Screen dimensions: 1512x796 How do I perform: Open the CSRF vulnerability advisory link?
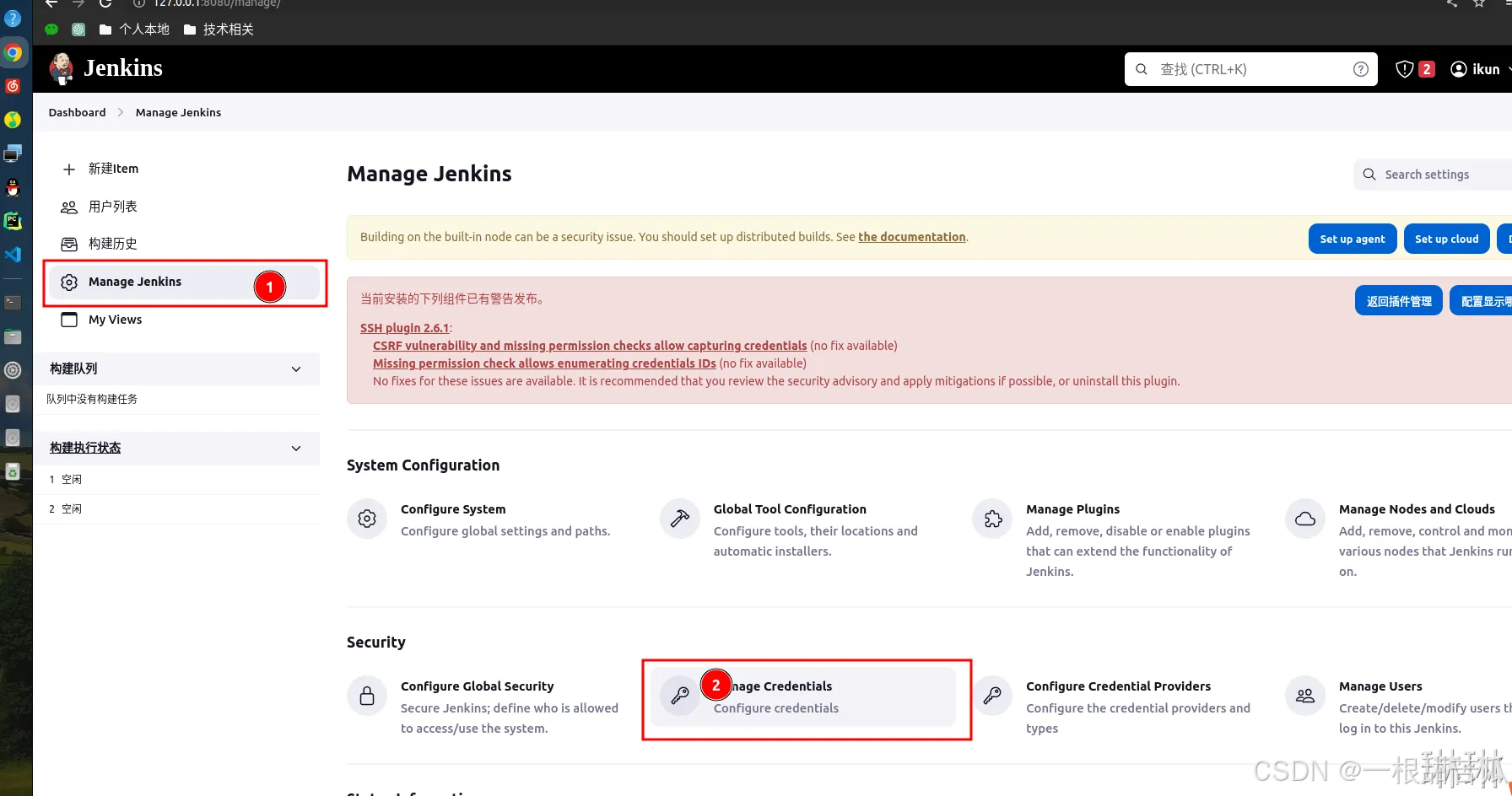[590, 346]
